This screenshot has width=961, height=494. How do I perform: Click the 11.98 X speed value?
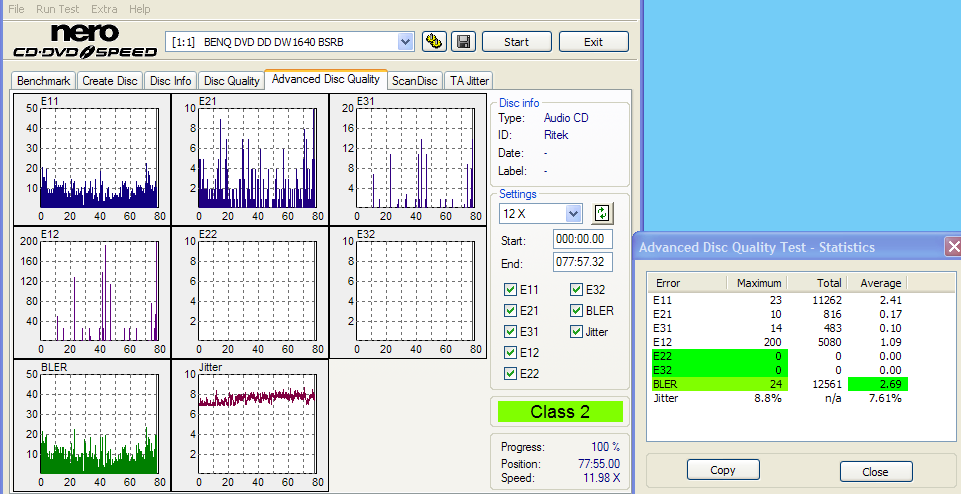599,478
